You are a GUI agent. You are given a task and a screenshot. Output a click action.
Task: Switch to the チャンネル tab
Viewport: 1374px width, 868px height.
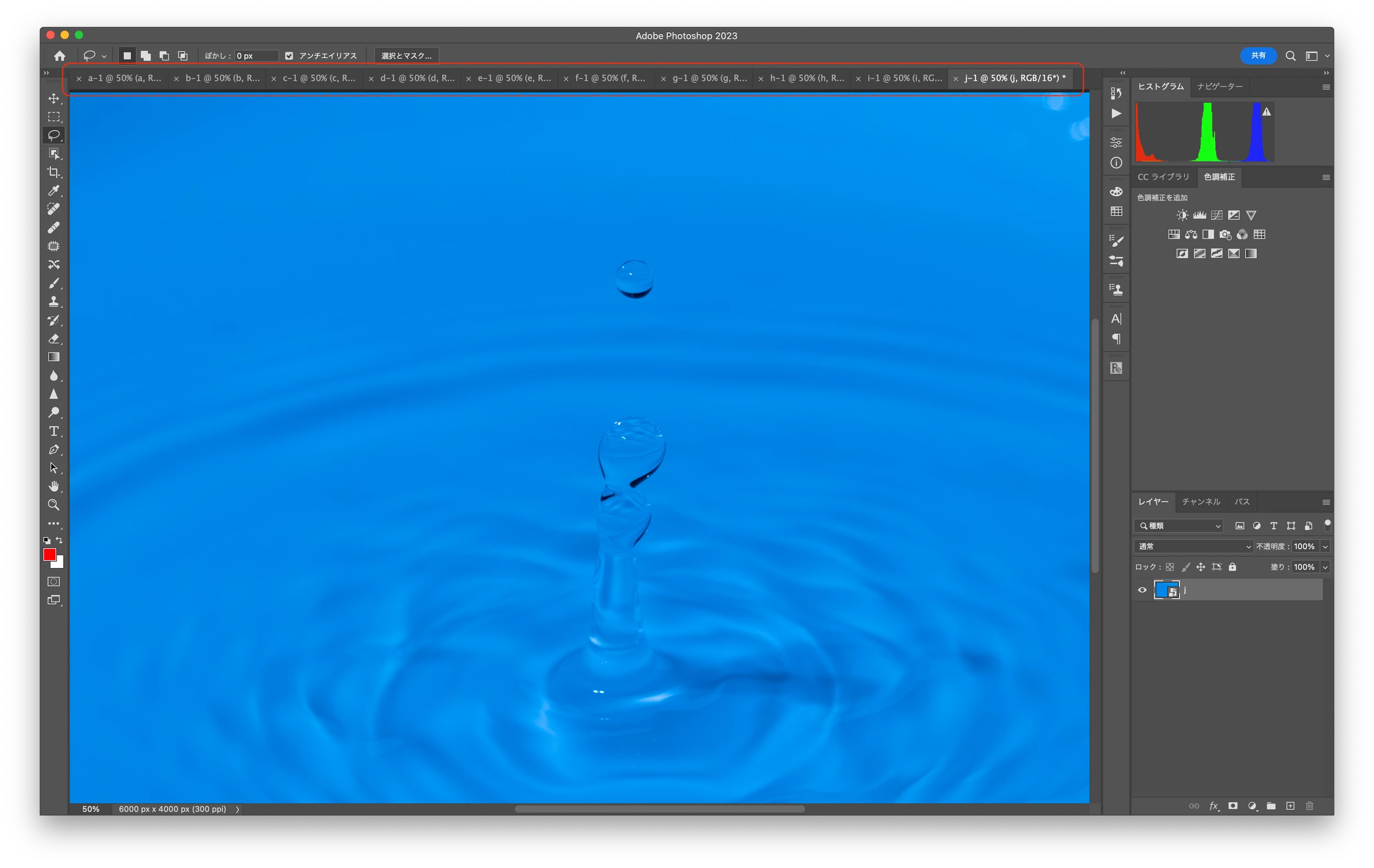[x=1200, y=502]
